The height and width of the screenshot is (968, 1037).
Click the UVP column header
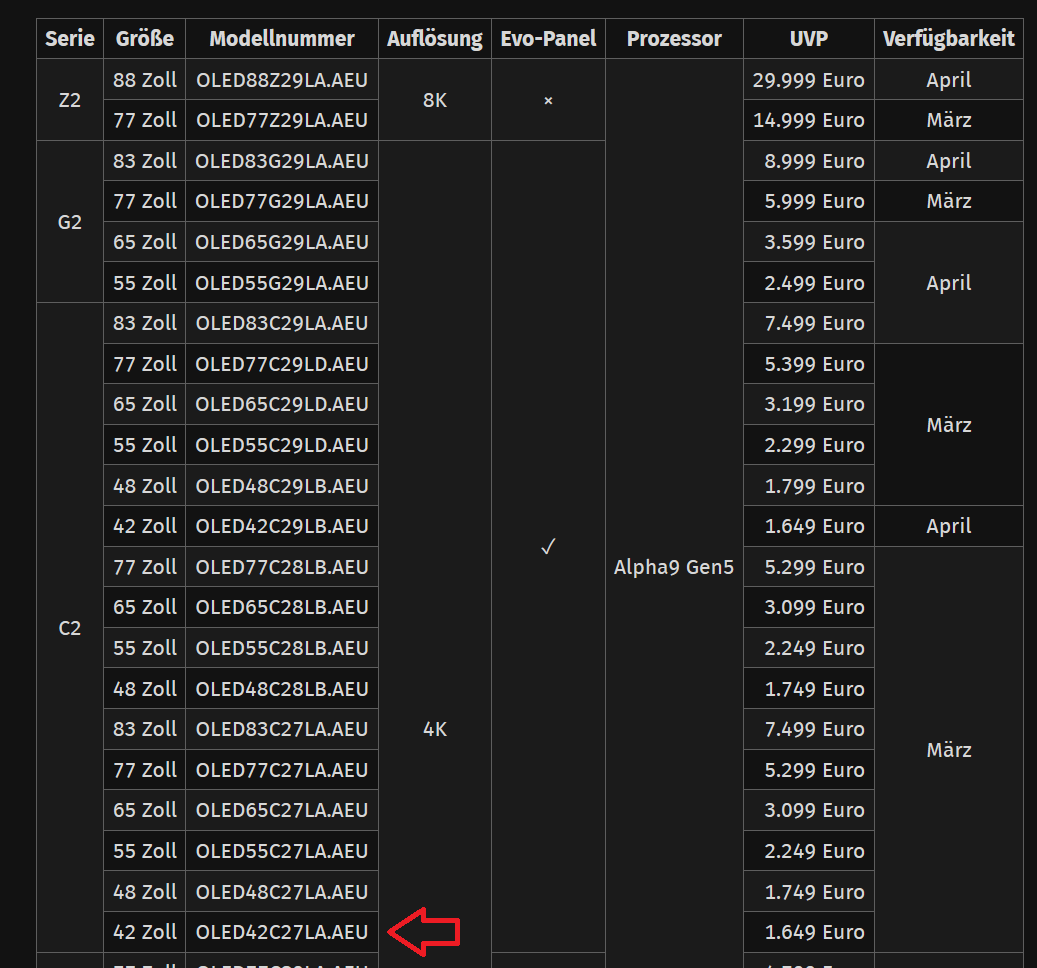807,38
